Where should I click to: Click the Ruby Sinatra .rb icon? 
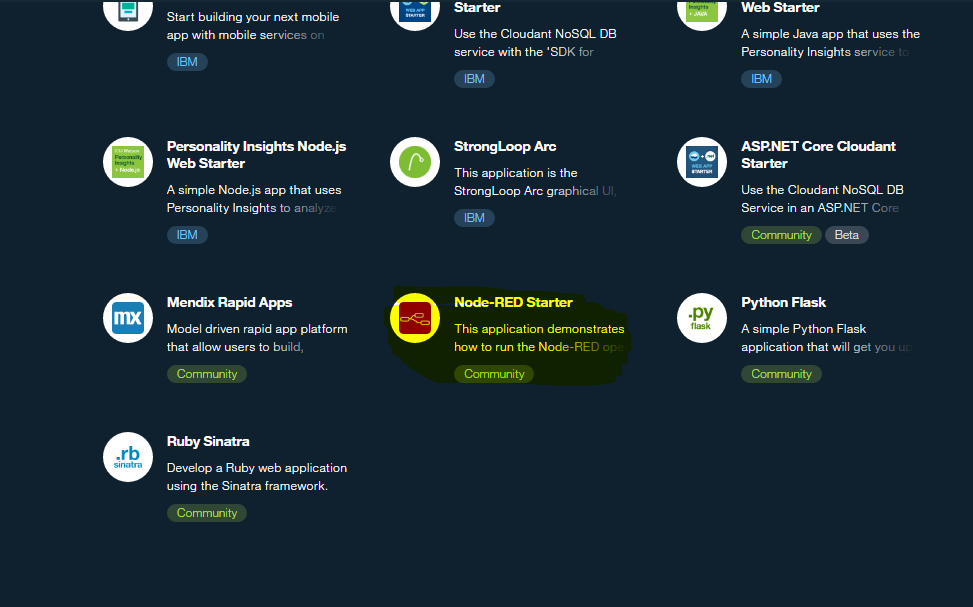(128, 457)
